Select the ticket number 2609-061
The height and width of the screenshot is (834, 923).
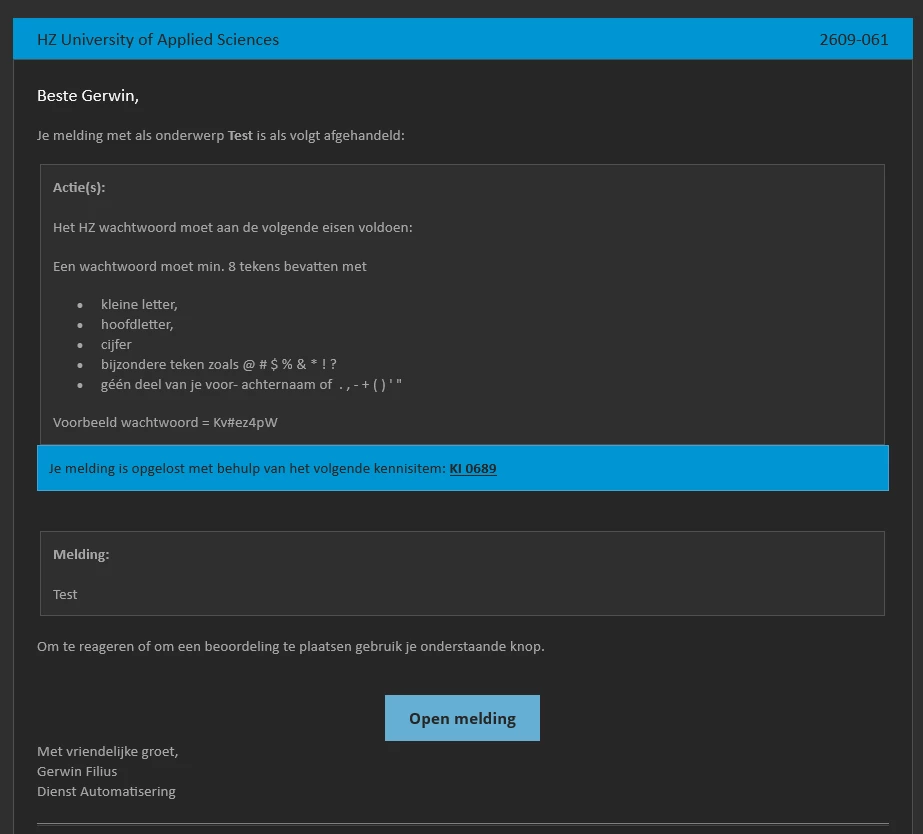854,39
